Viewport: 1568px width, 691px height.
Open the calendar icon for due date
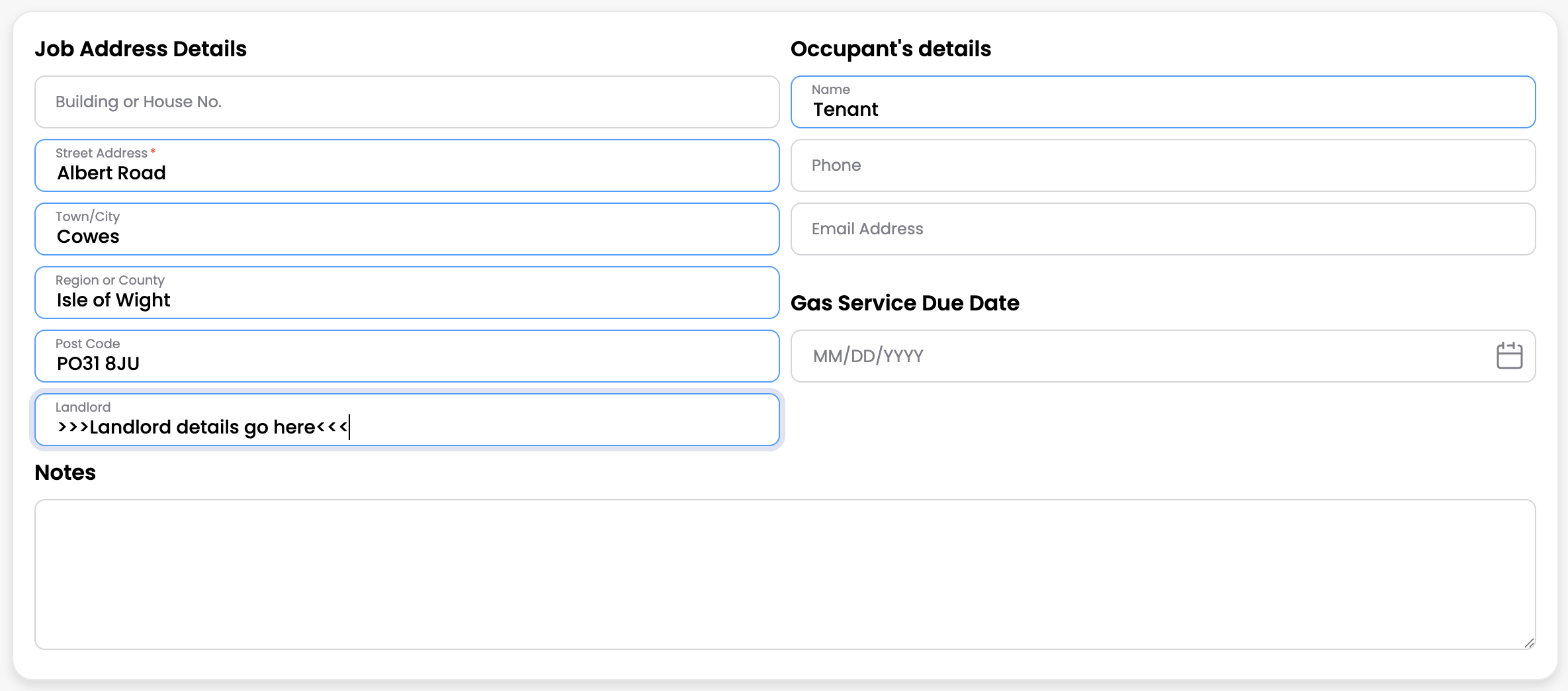(x=1509, y=355)
